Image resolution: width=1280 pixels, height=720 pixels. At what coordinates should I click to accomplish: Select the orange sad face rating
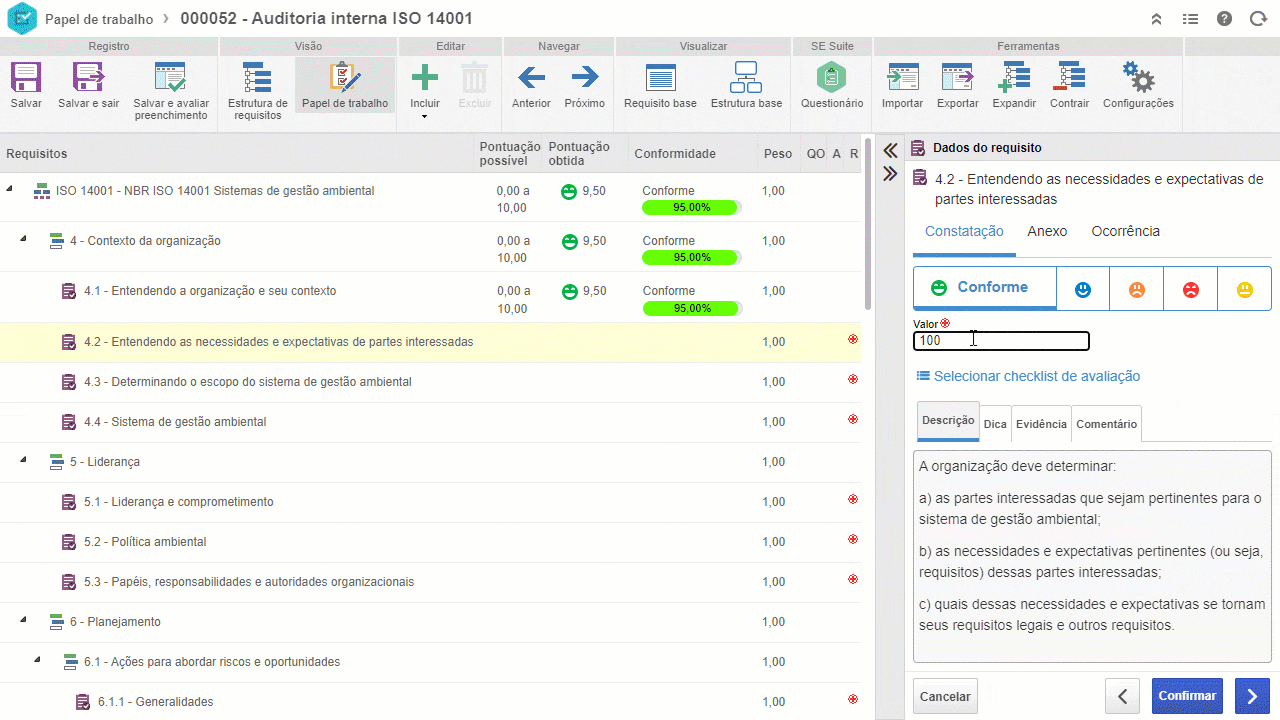tap(1137, 289)
